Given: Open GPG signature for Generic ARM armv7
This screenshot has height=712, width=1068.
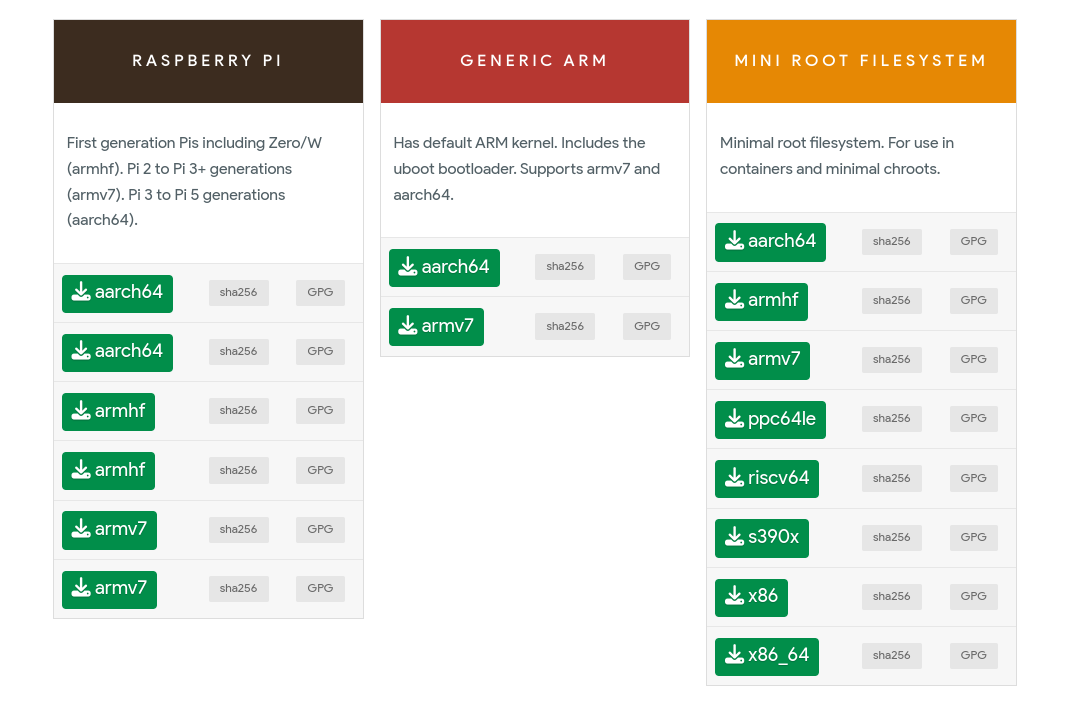Looking at the screenshot, I should point(646,326).
